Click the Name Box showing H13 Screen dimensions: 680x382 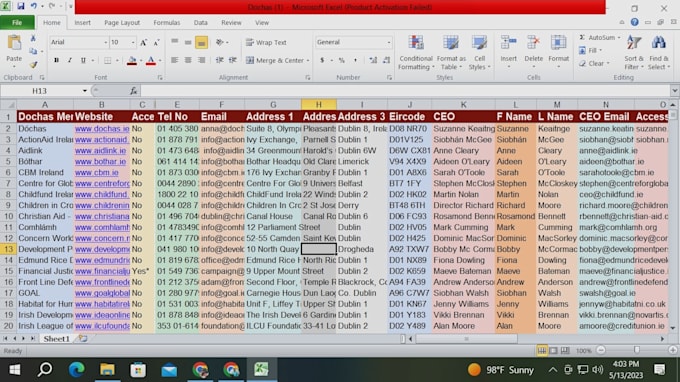[40, 91]
